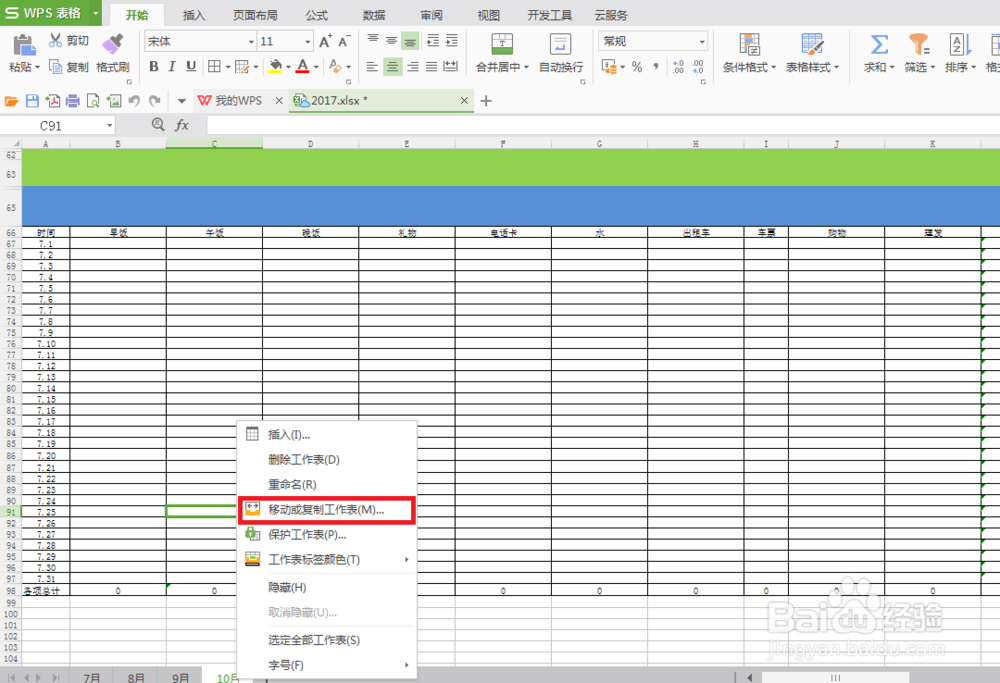Toggle Underline formatting
The width and height of the screenshot is (1000, 683).
click(x=191, y=66)
